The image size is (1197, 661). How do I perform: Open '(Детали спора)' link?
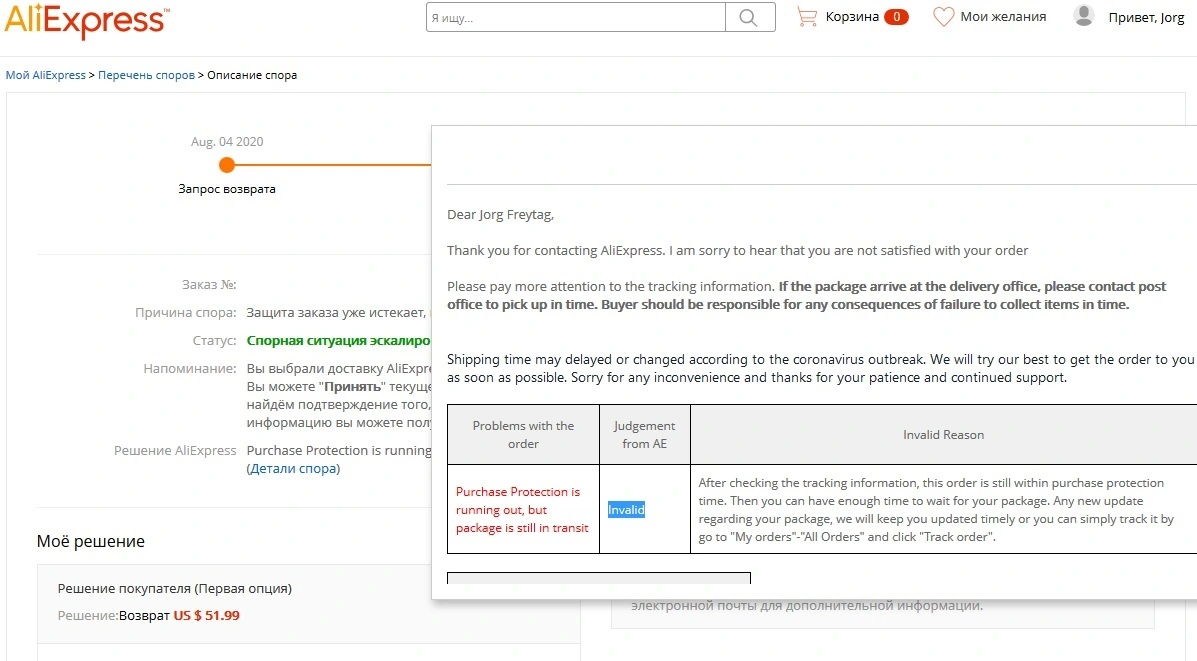coord(293,469)
